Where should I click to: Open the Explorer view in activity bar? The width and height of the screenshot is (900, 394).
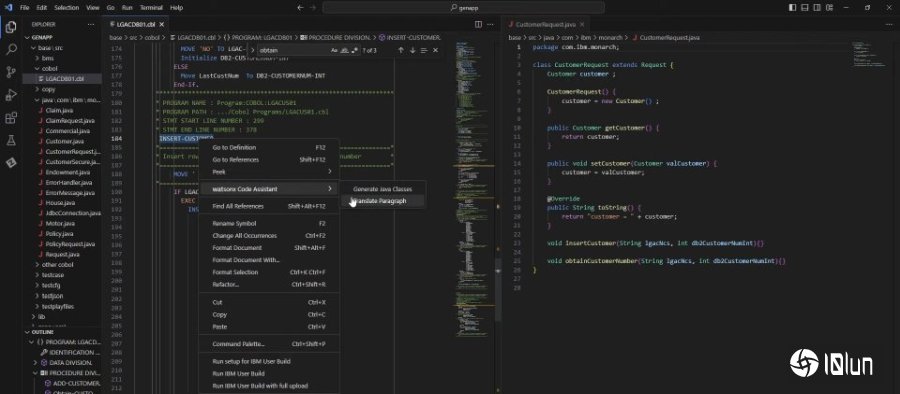(10, 27)
